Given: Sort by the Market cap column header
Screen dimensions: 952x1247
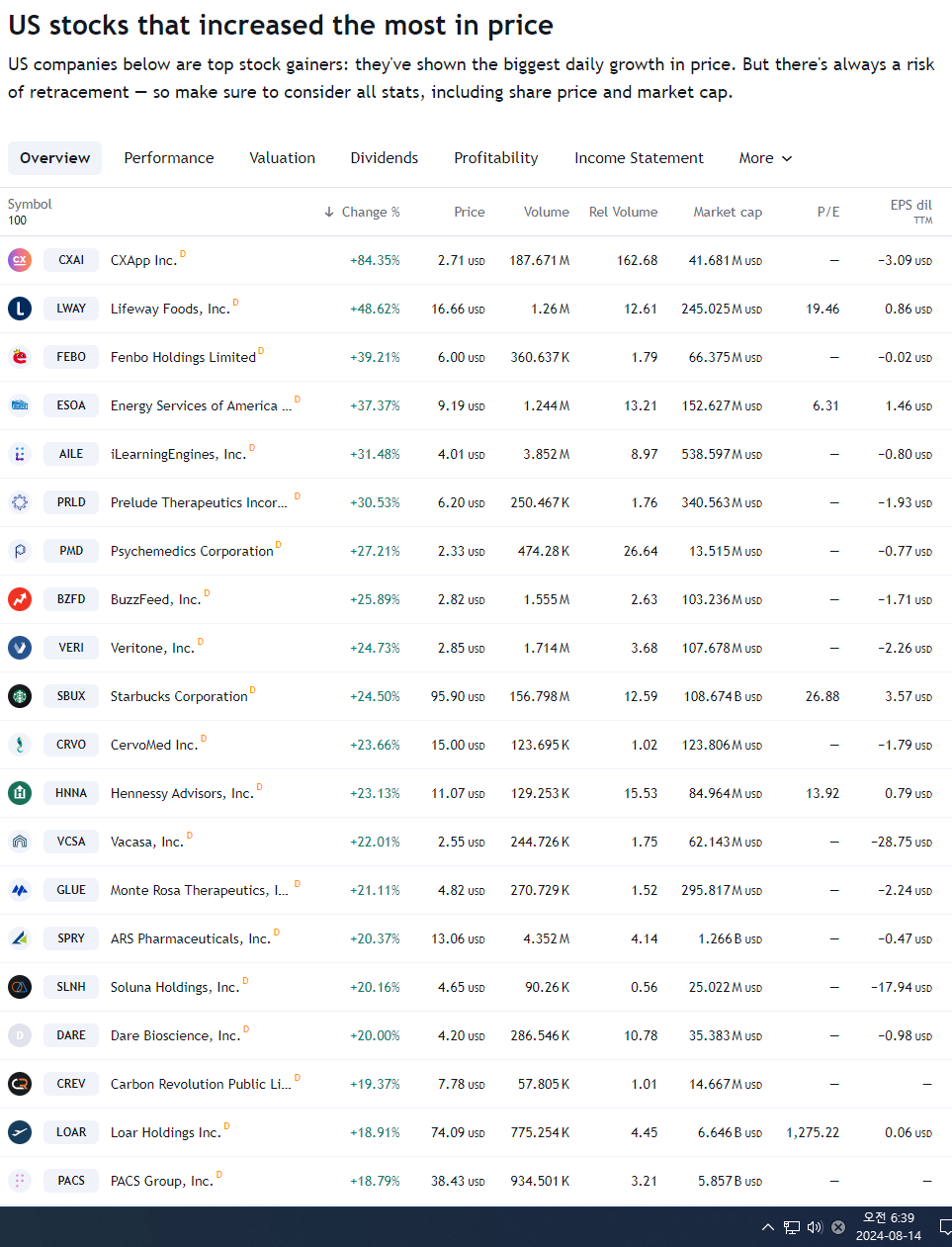Looking at the screenshot, I should (728, 212).
